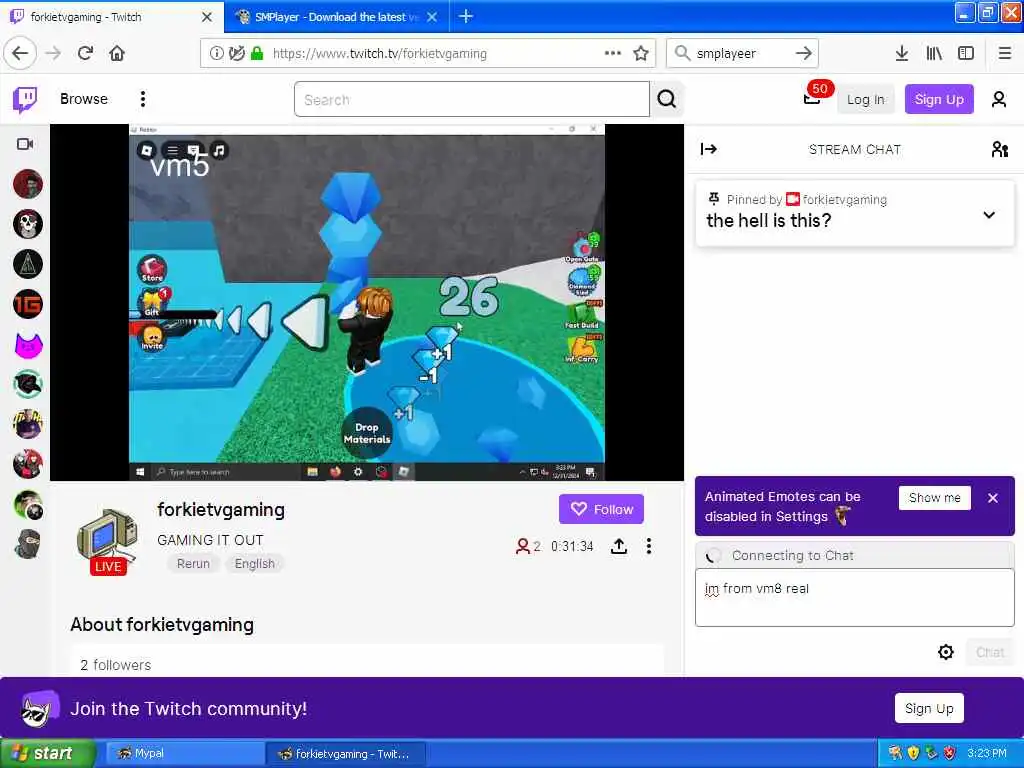1024x768 pixels.
Task: Collapse the stream chat panel arrow
Action: (x=709, y=150)
